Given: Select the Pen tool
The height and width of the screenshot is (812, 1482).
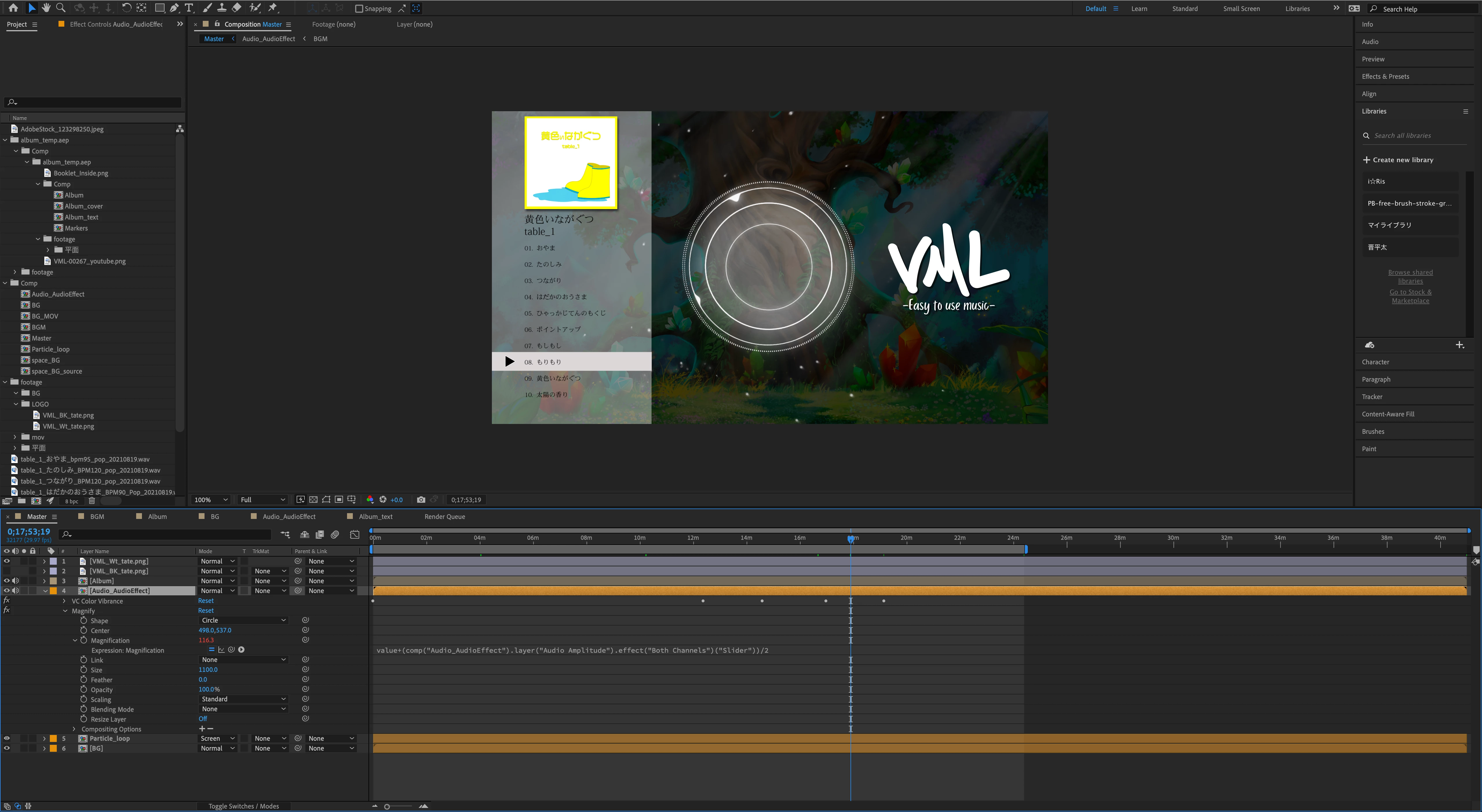Looking at the screenshot, I should 174,8.
